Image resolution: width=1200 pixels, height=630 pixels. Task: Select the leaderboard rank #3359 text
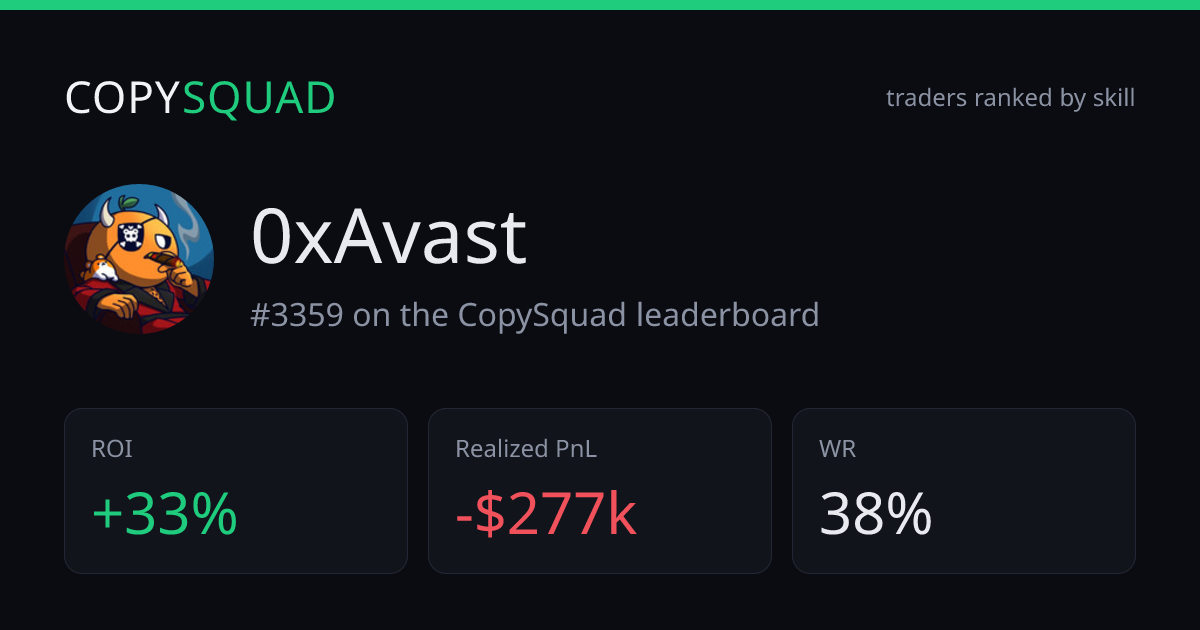click(297, 315)
